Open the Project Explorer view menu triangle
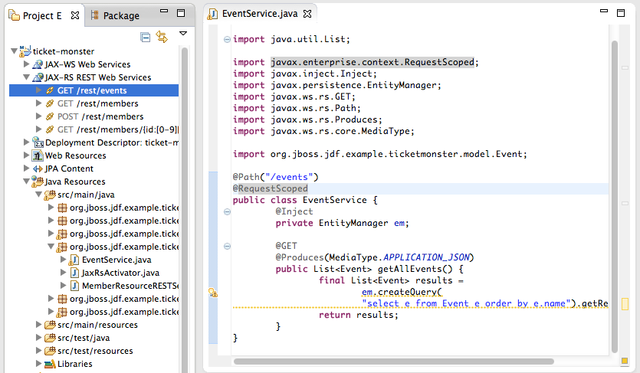The image size is (640, 373). click(183, 33)
